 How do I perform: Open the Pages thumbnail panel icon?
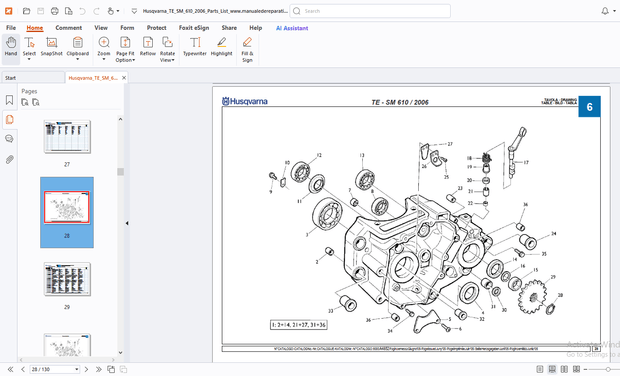click(9, 119)
